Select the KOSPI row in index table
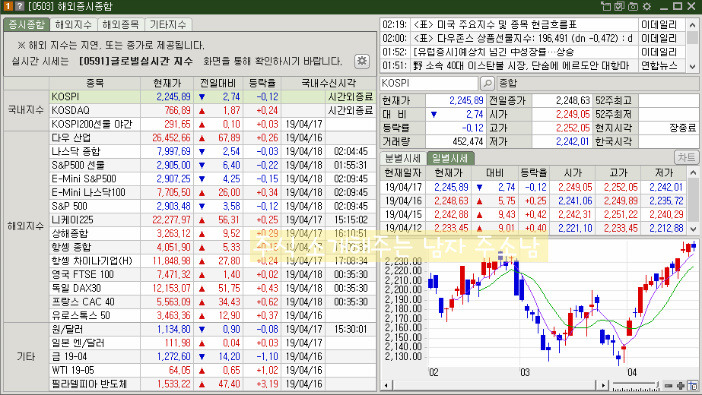This screenshot has height=395, width=702. (212, 97)
